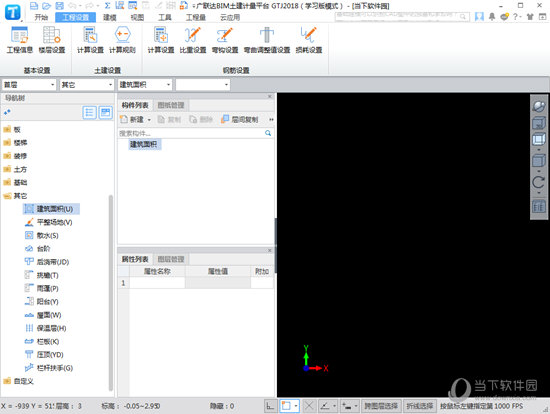The image size is (550, 414).
Task: Open the 建模 ribbon tab
Action: tap(109, 17)
